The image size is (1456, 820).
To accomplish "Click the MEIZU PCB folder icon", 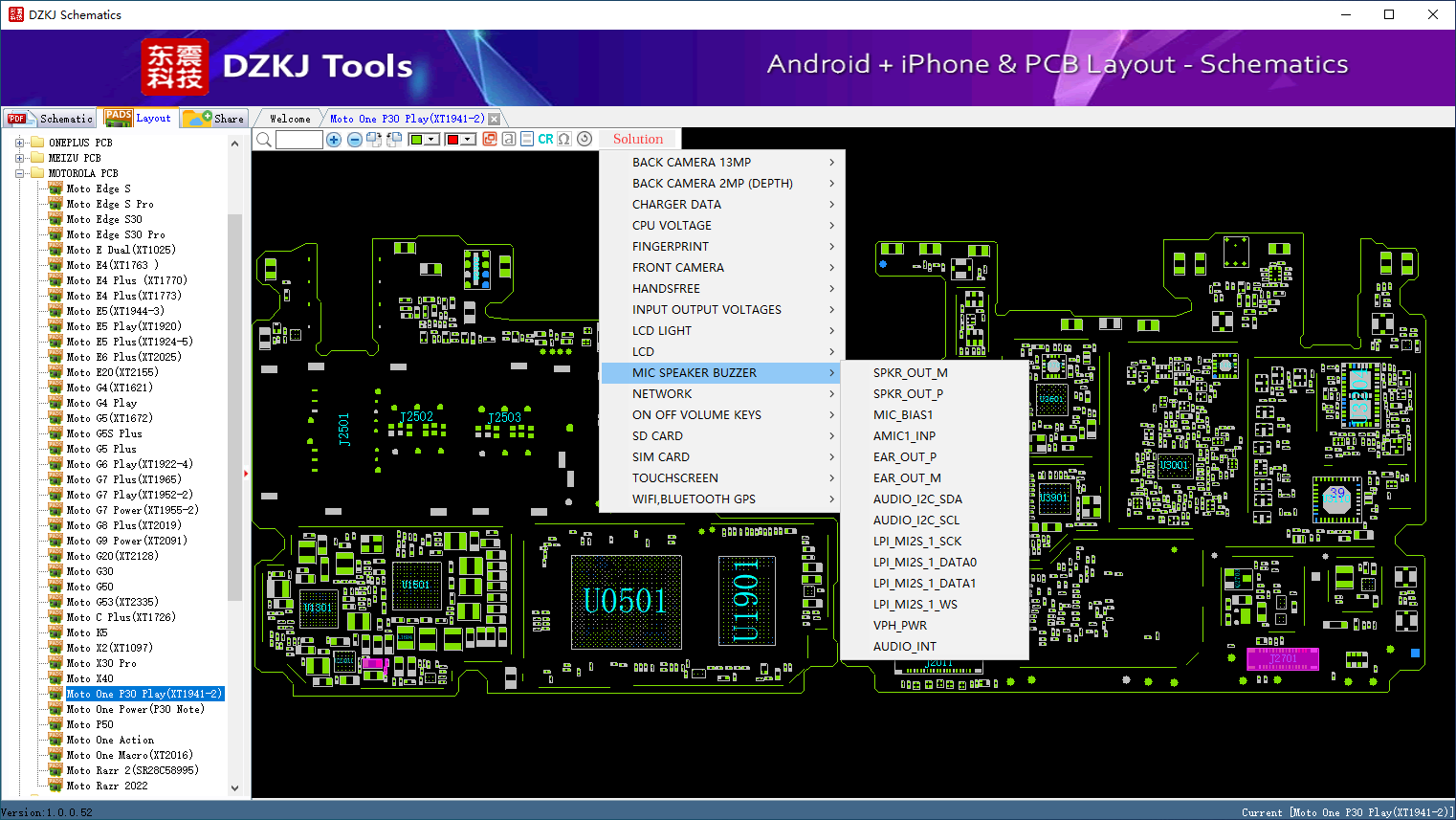I will [37, 158].
